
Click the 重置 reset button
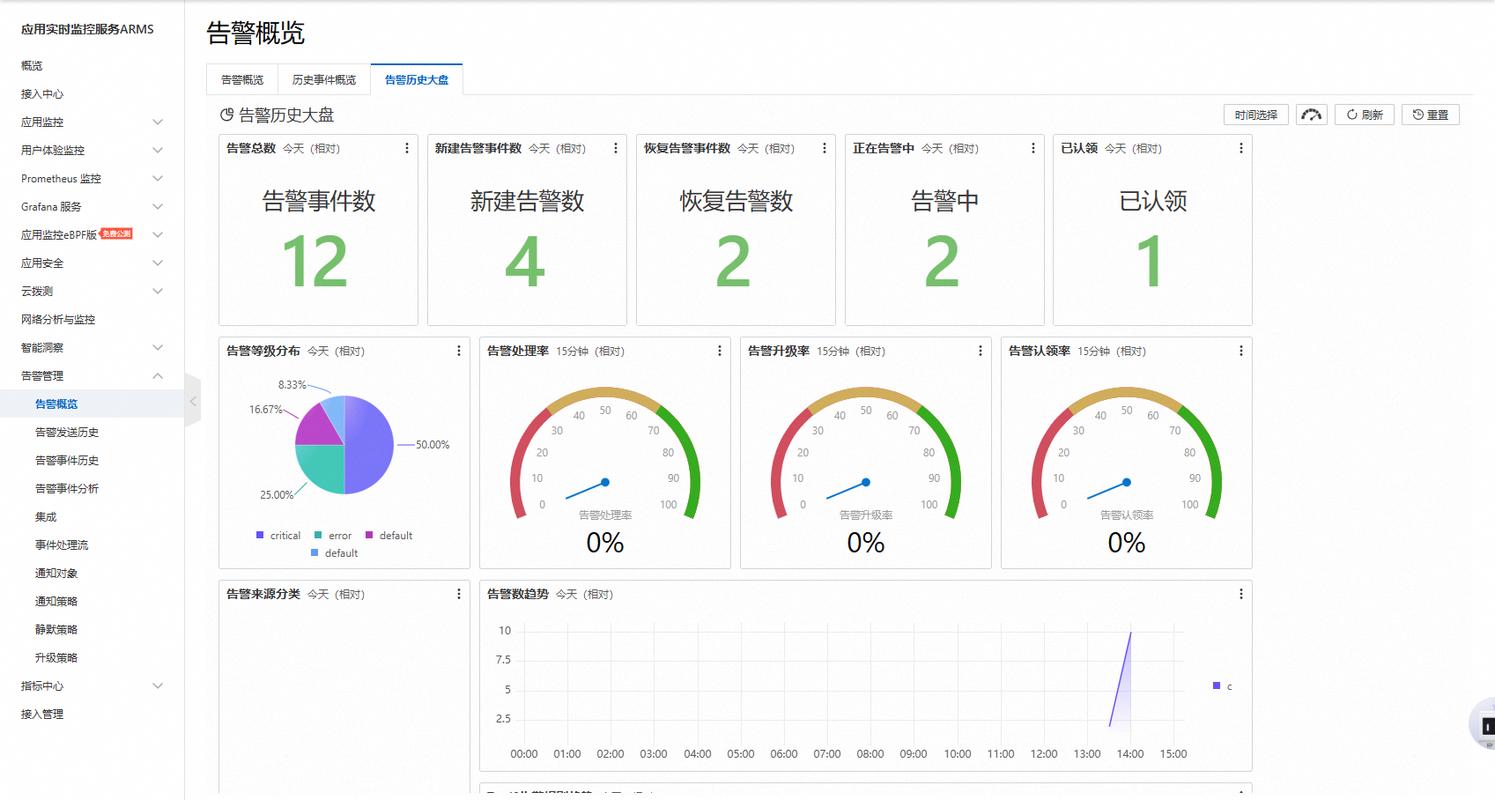tap(1430, 115)
